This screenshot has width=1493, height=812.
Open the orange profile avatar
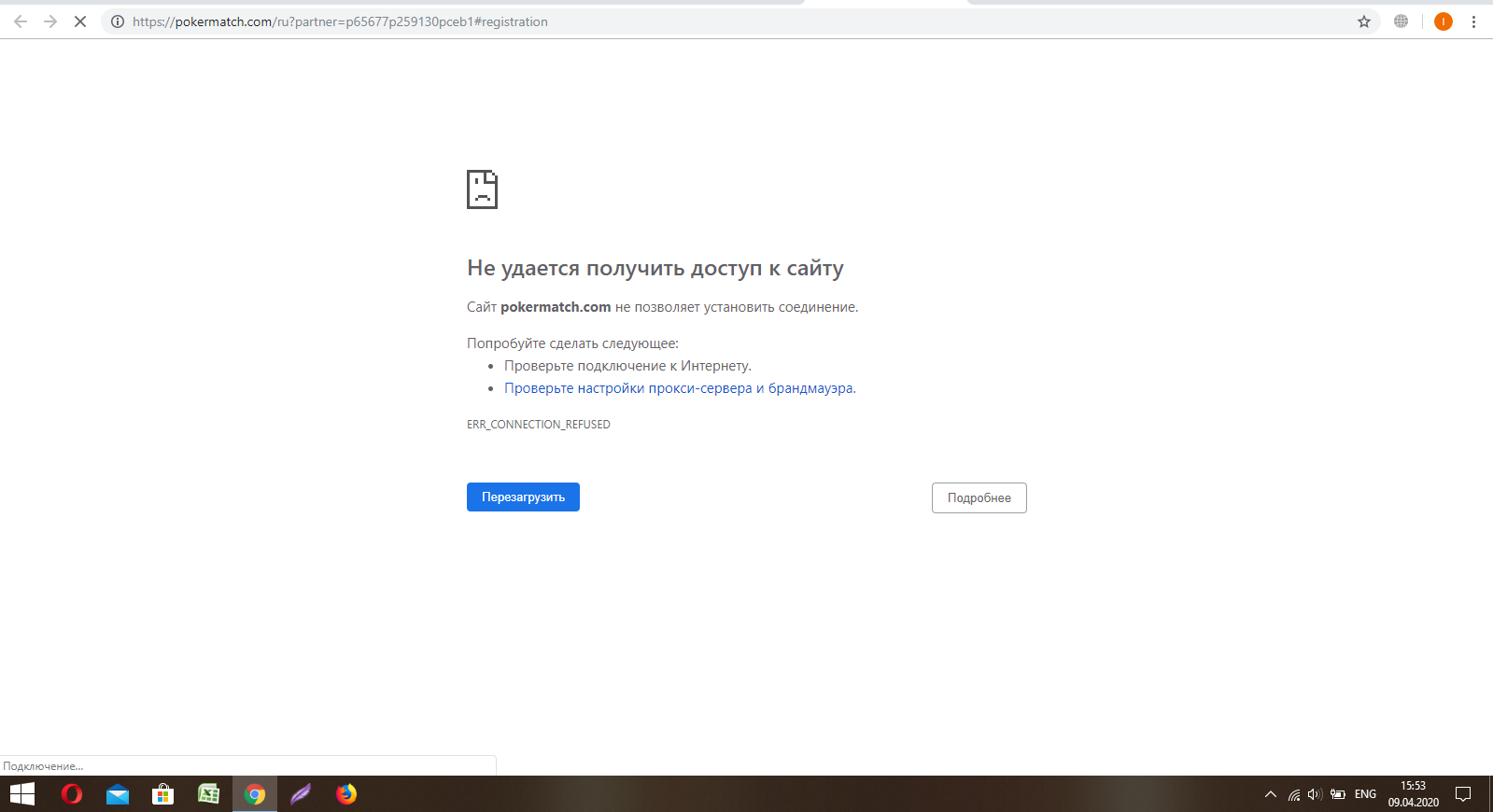(1443, 21)
